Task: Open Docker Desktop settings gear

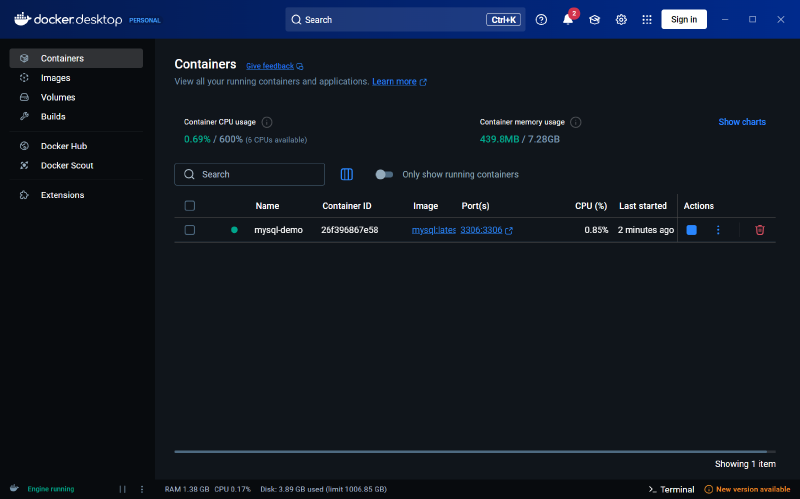Action: point(621,19)
